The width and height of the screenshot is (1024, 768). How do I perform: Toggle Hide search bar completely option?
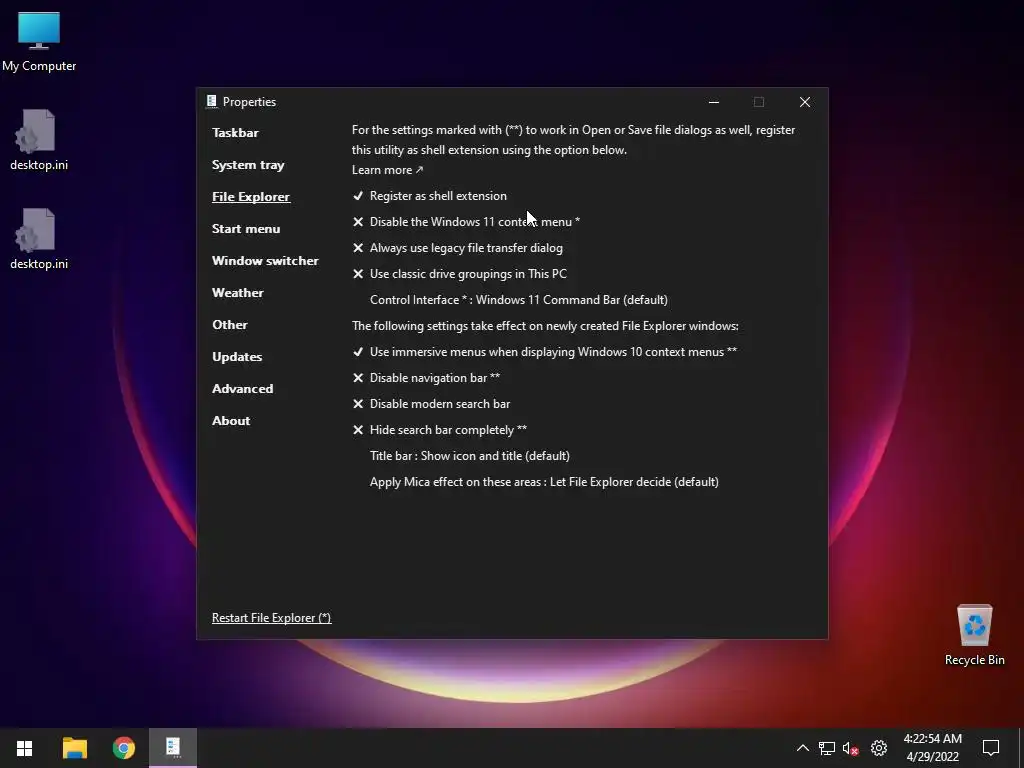[x=440, y=430]
